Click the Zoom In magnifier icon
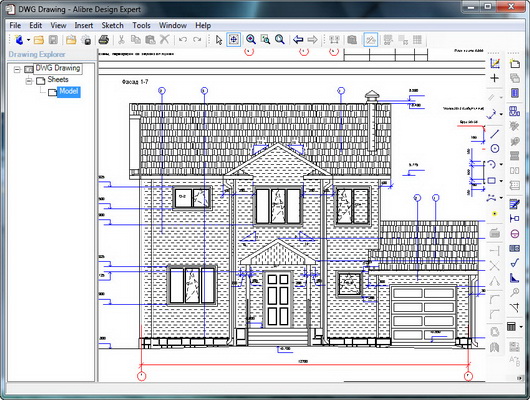The image size is (530, 400). coord(251,40)
